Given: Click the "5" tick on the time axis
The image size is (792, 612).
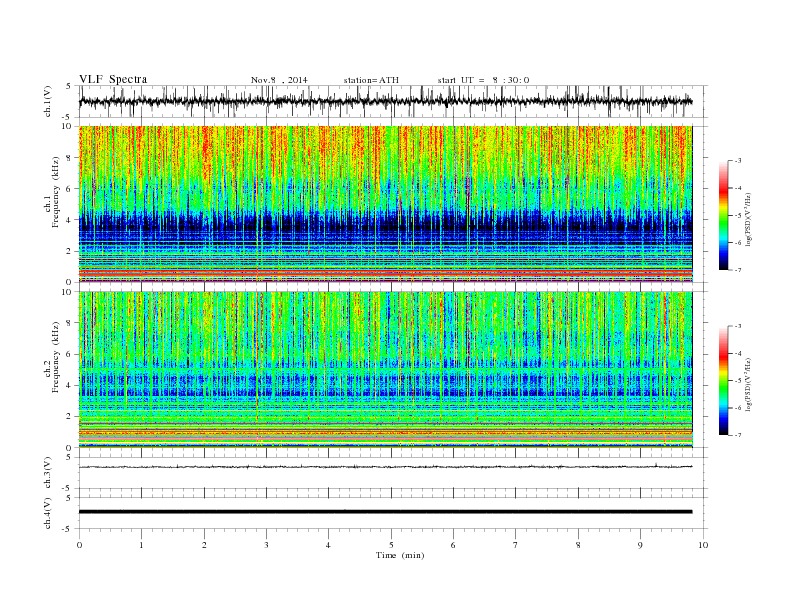Looking at the screenshot, I should click(391, 545).
